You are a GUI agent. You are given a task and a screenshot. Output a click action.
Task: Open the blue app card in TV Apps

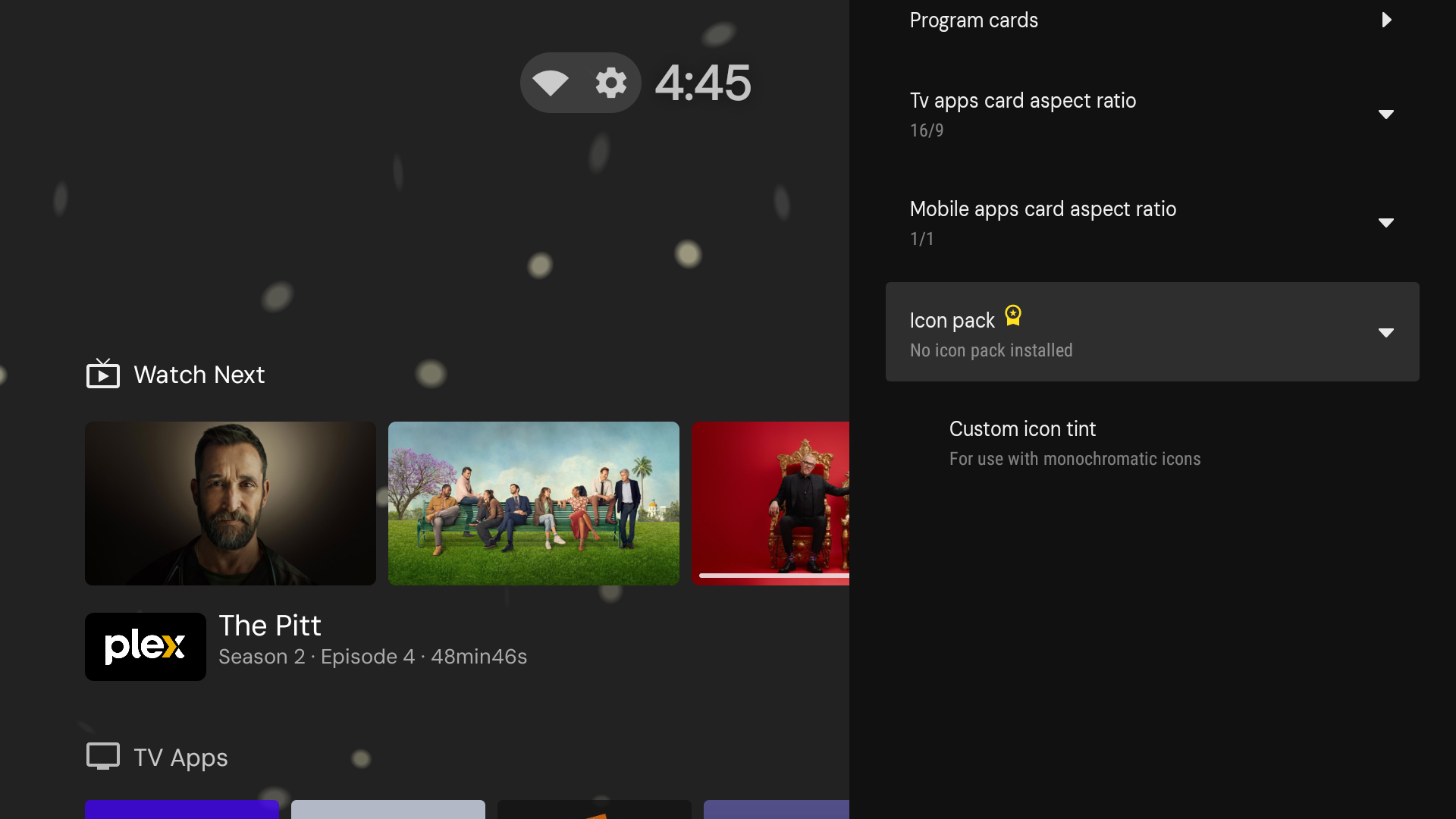pos(182,809)
